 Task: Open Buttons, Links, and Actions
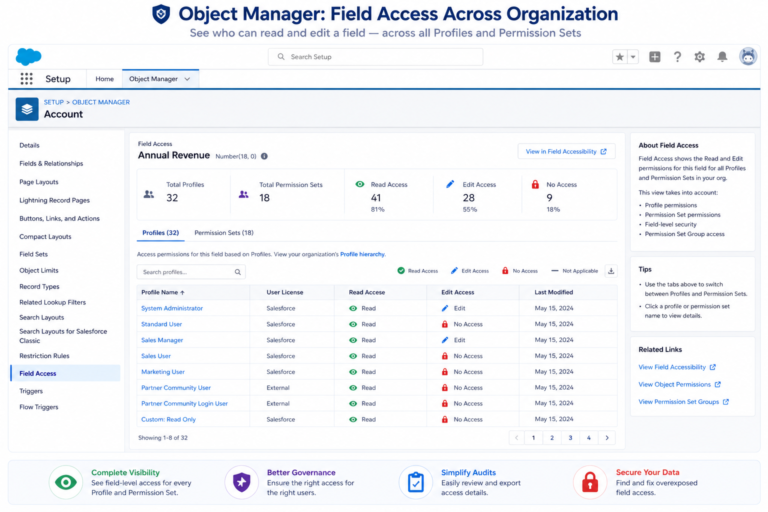pyautogui.click(x=59, y=219)
